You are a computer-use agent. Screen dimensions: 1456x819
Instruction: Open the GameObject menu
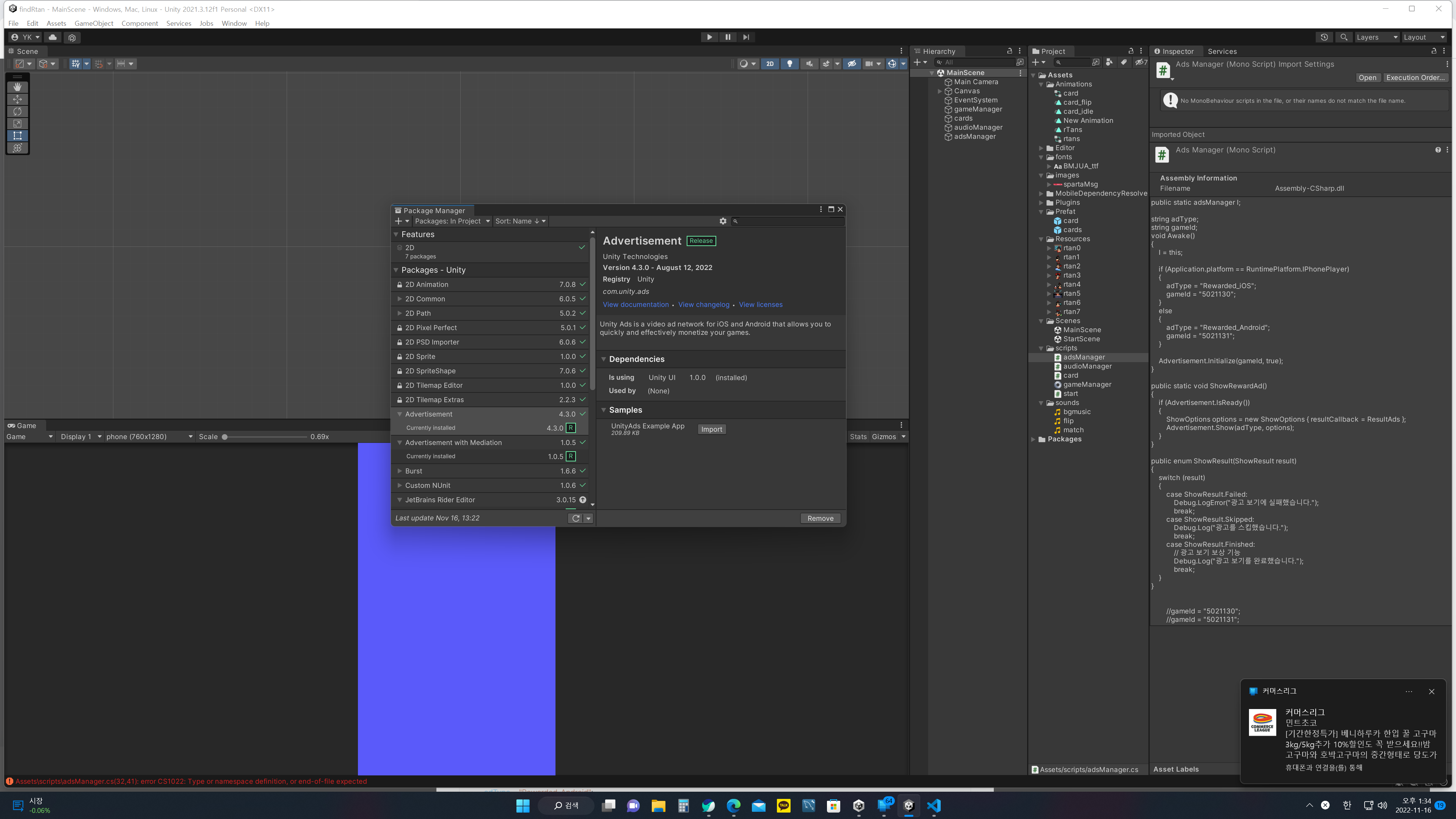click(x=94, y=23)
